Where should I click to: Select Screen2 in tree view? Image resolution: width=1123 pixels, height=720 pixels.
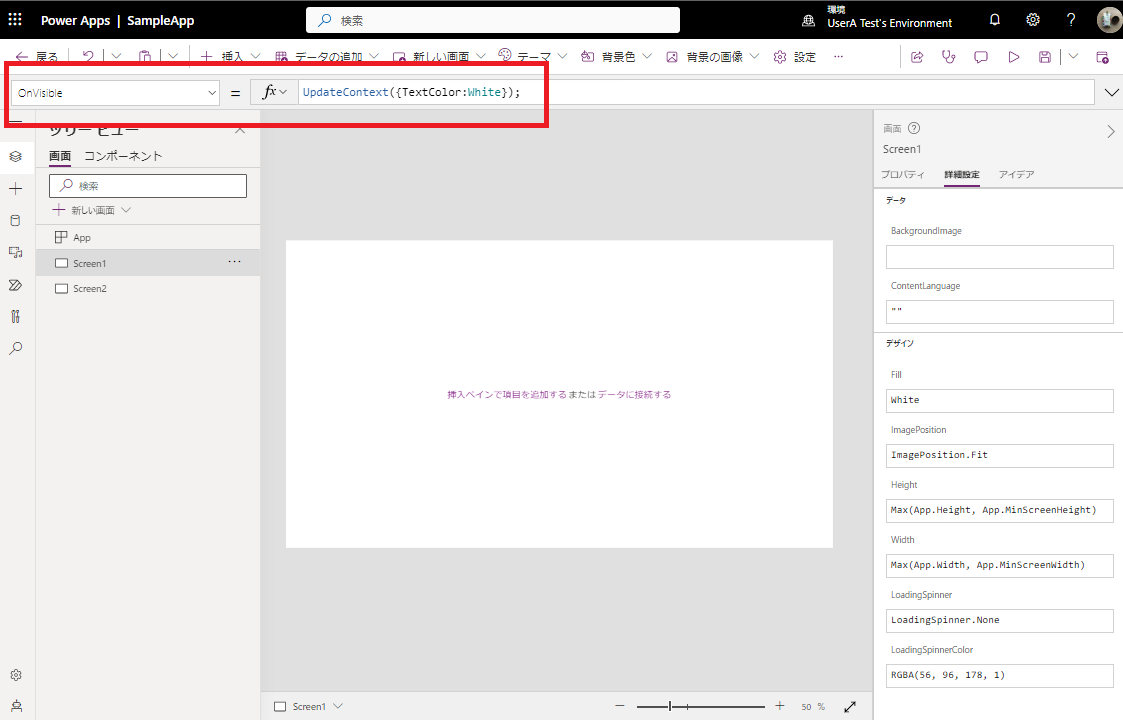90,289
